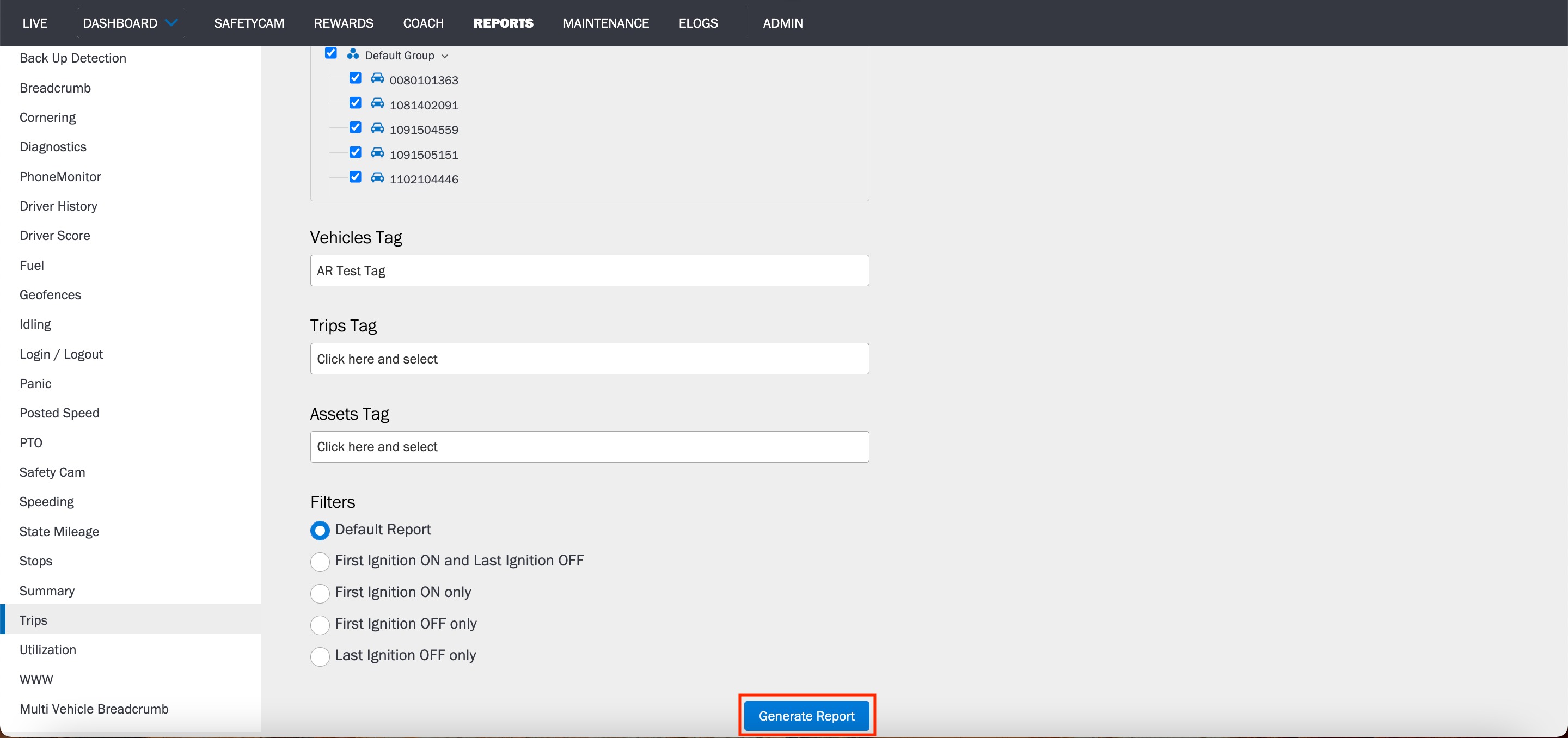
Task: Open the Dashboard dropdown arrow
Action: click(171, 22)
